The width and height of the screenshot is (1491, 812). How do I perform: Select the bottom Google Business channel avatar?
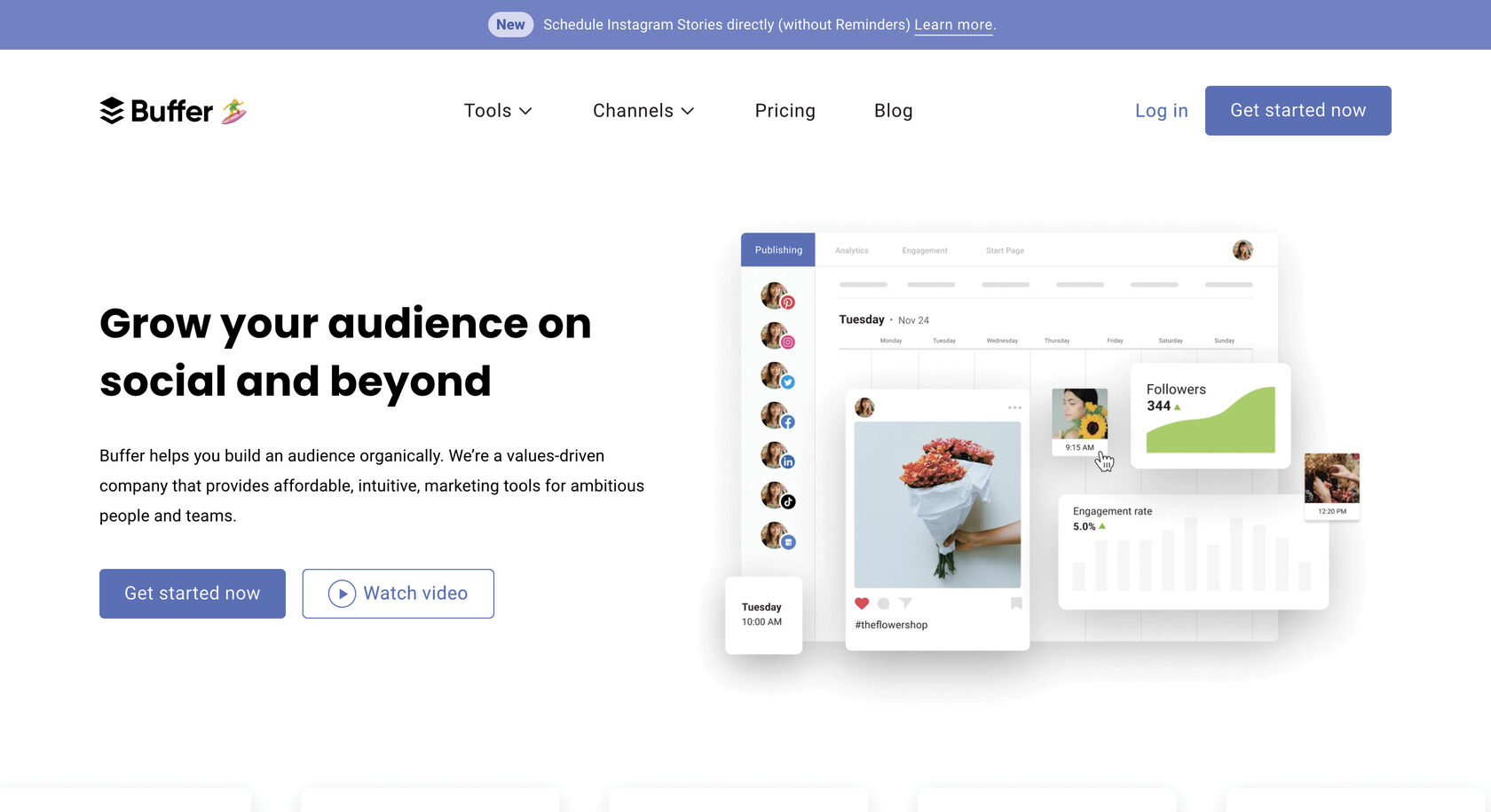point(777,536)
